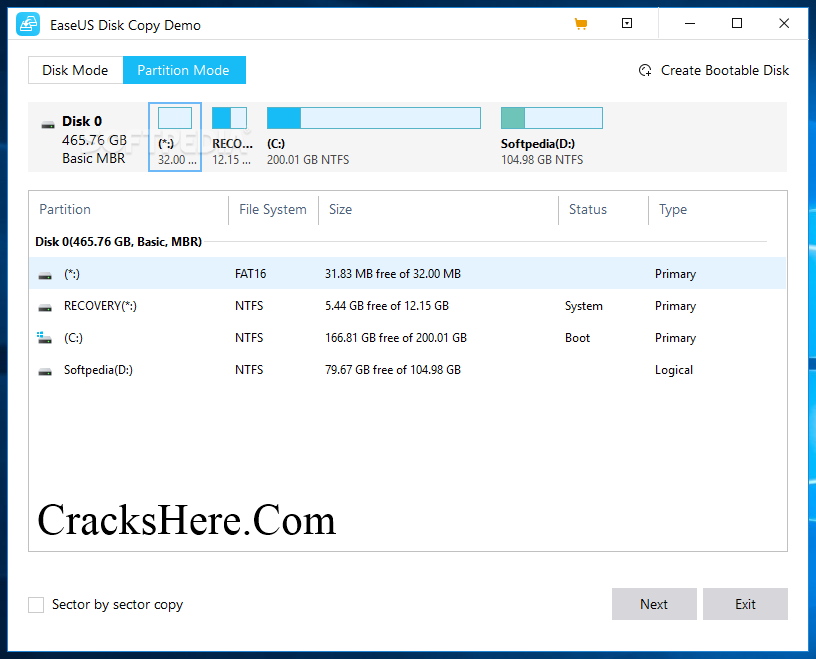Click '31.83 MB free of 32.00 MB' cell
The image size is (816, 659).
(393, 274)
